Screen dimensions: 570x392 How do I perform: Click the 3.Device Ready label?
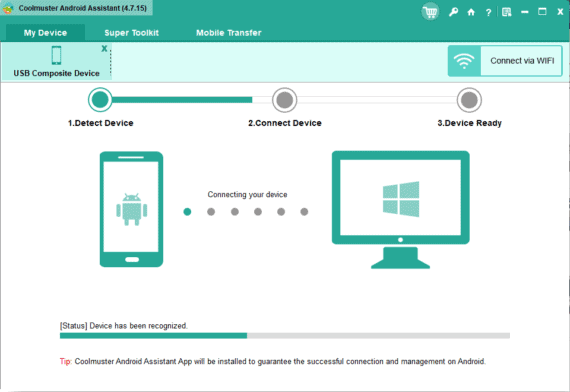470,123
